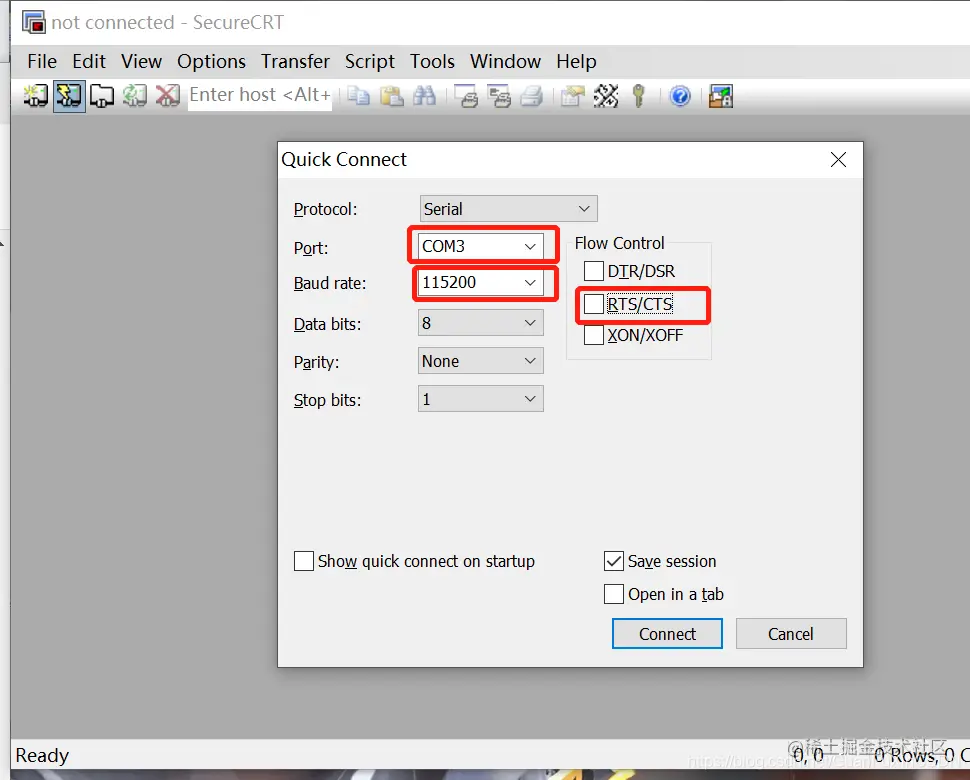The width and height of the screenshot is (970, 780).
Task: Click the SecureCRT title bar app icon
Action: tap(33, 22)
